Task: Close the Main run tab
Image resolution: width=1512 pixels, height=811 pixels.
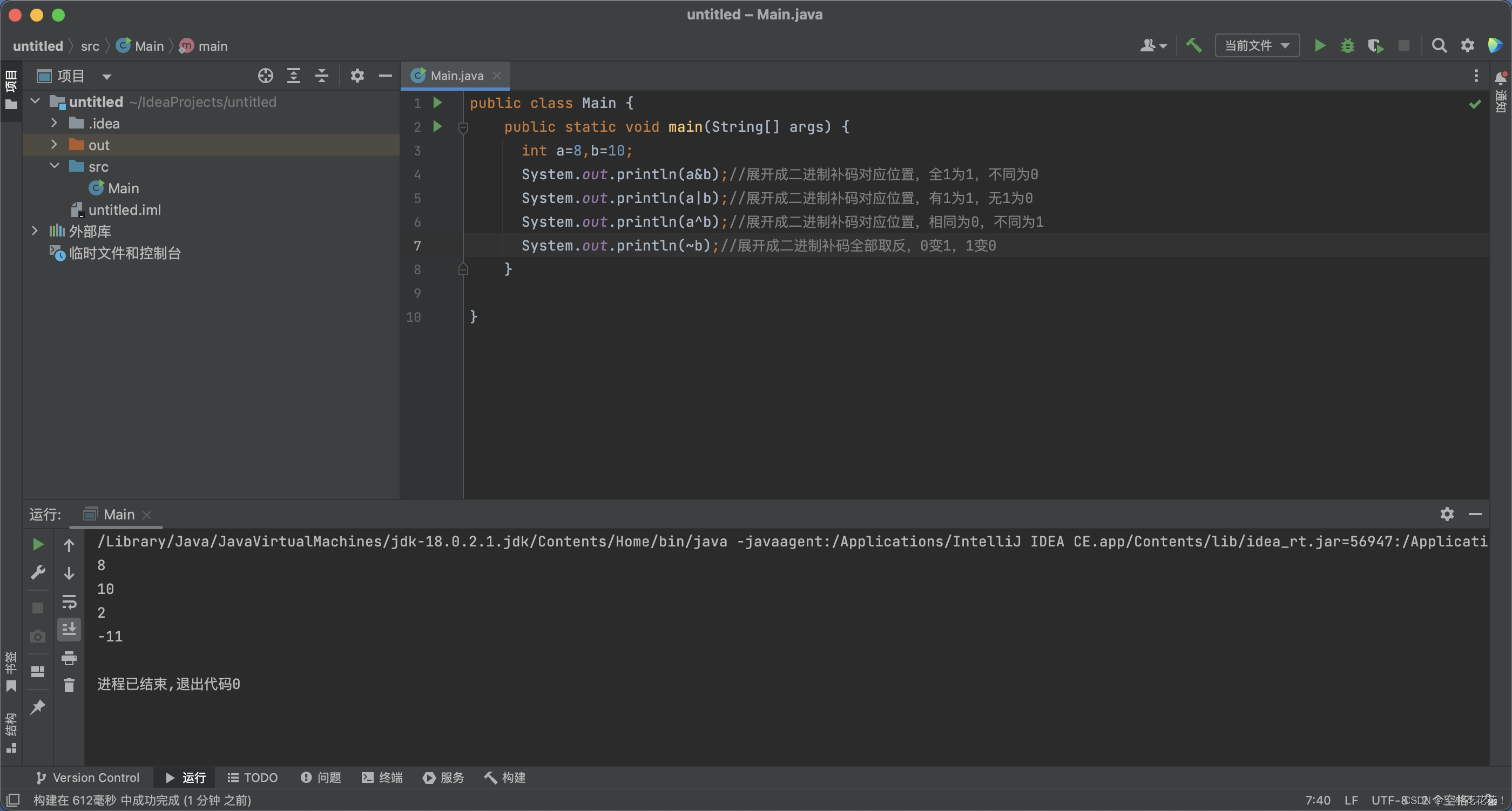Action: pyautogui.click(x=147, y=515)
